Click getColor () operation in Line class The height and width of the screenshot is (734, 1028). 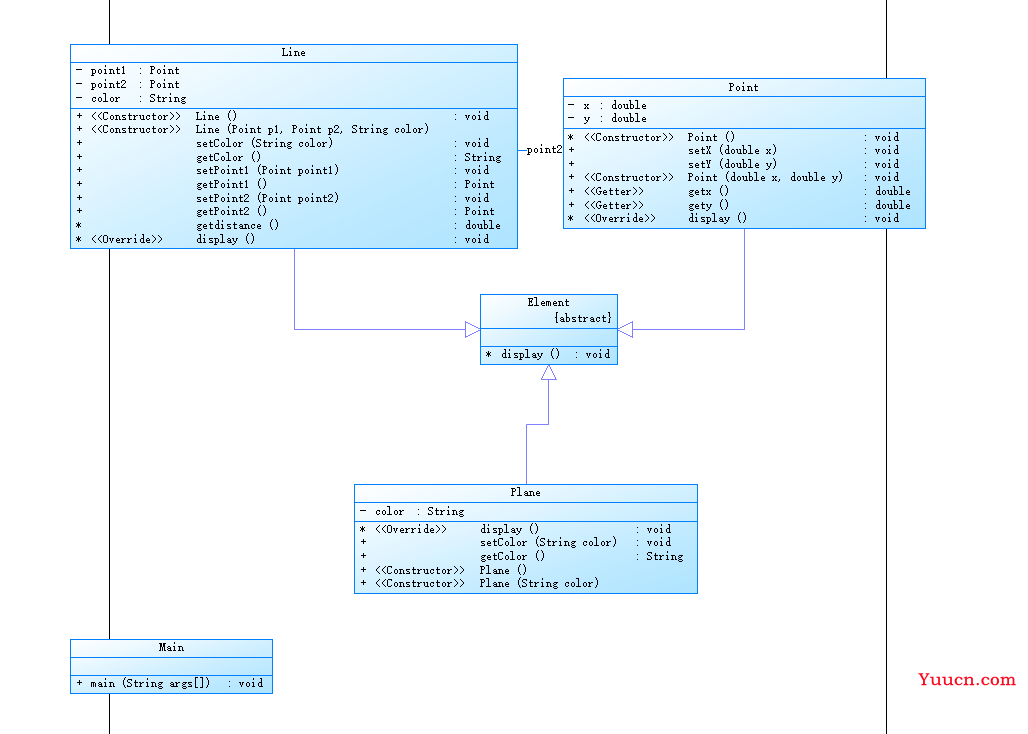[288, 157]
